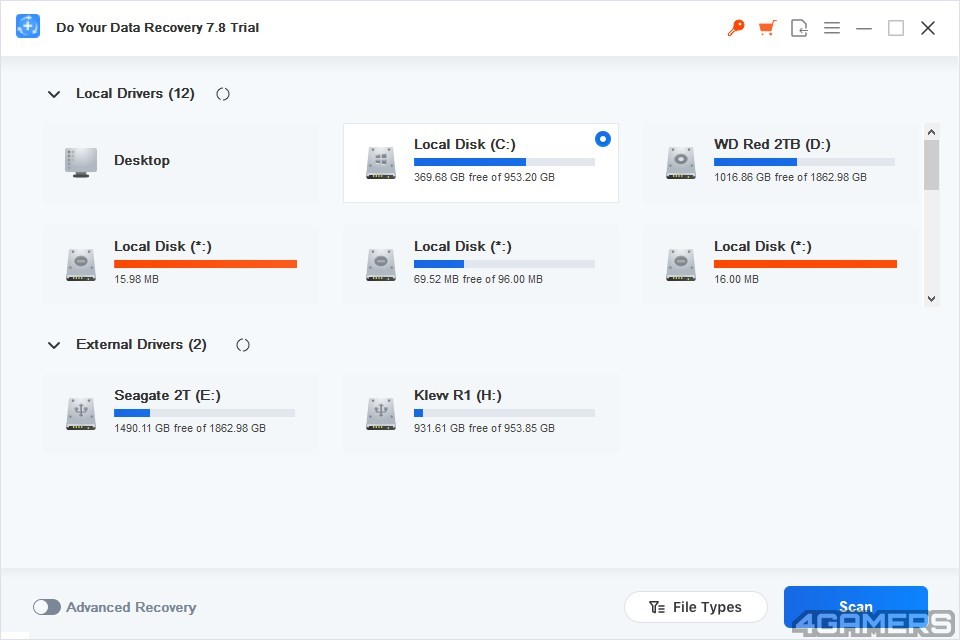Click the Klevv R1 (H:) USB drive icon
The width and height of the screenshot is (960, 640).
(381, 413)
